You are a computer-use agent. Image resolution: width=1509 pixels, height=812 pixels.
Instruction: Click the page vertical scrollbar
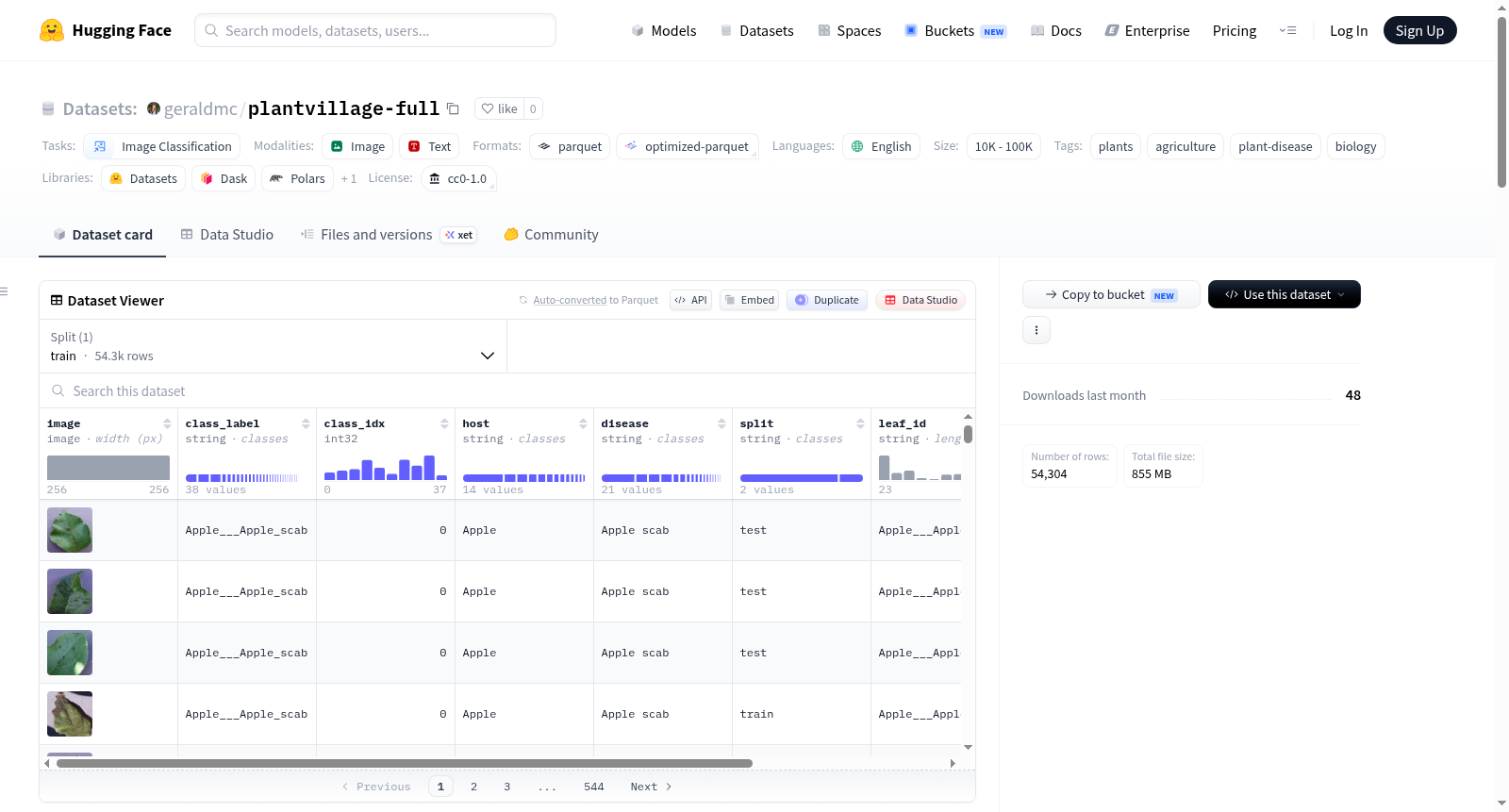click(1501, 102)
